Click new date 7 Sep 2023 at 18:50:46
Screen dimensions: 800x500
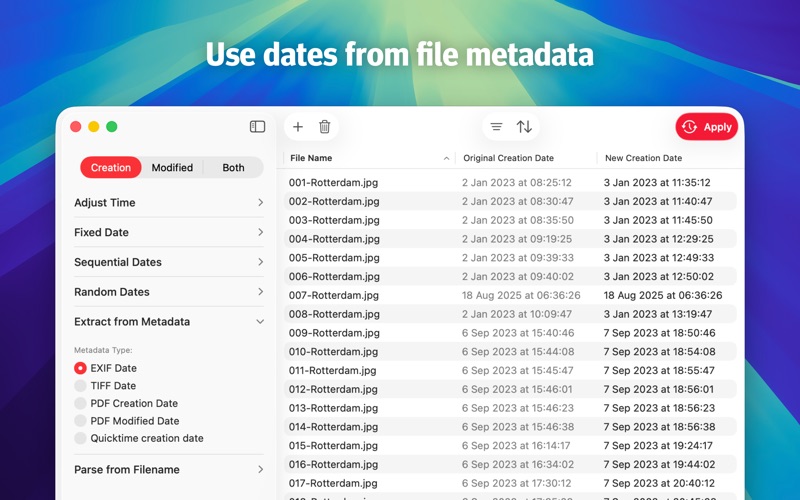[659, 333]
